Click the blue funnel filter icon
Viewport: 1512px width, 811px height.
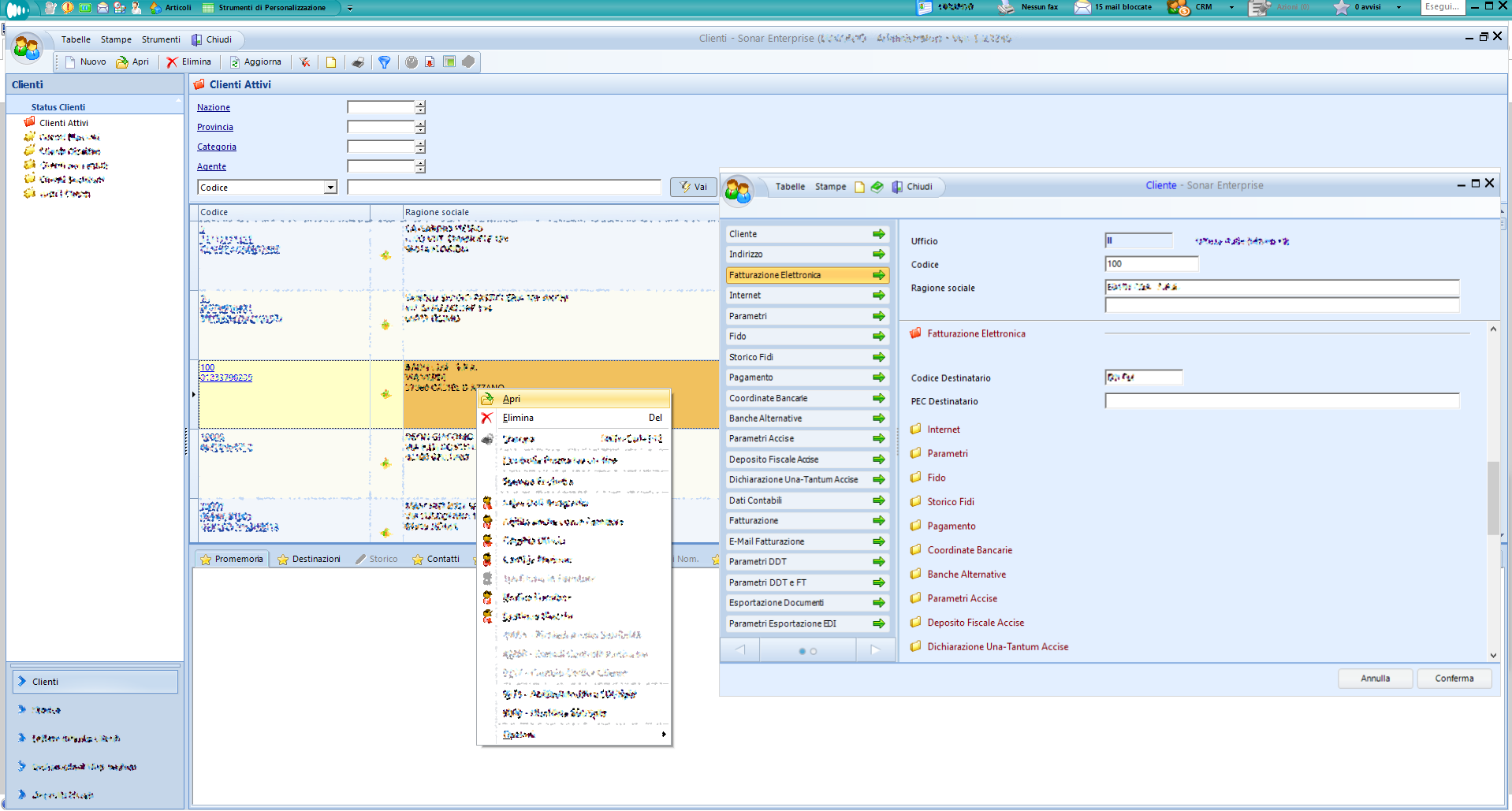click(384, 62)
